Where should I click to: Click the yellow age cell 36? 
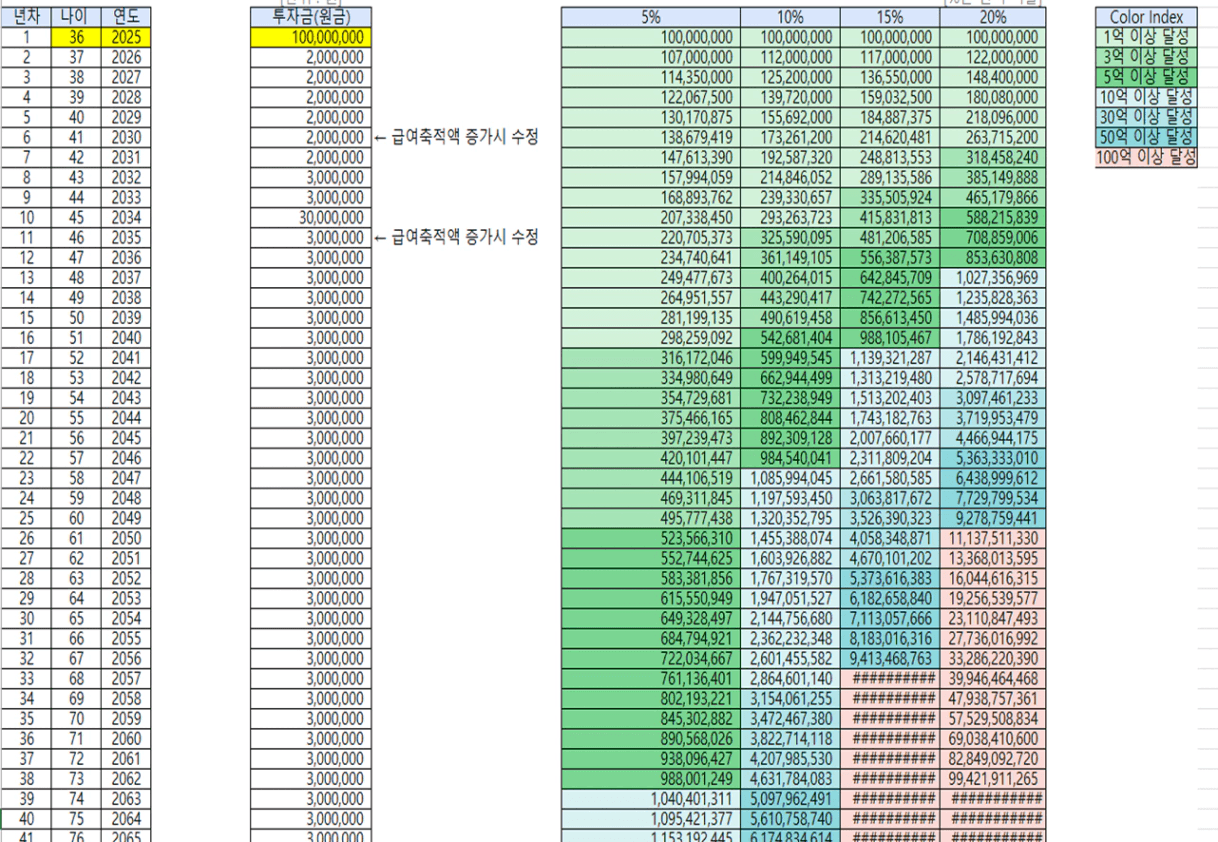pyautogui.click(x=77, y=37)
